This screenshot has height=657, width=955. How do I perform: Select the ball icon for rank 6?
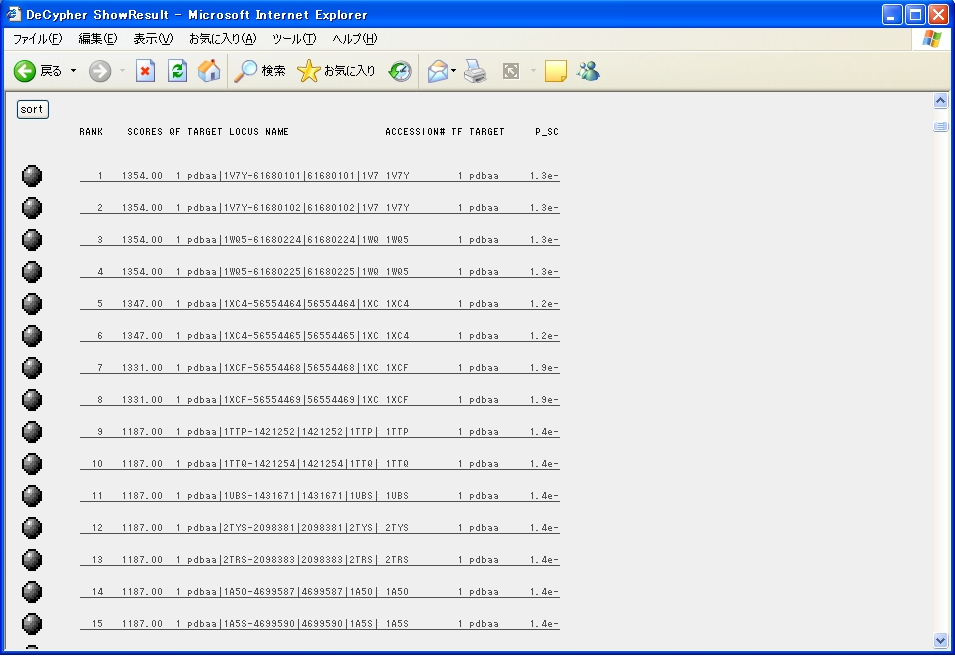(32, 336)
